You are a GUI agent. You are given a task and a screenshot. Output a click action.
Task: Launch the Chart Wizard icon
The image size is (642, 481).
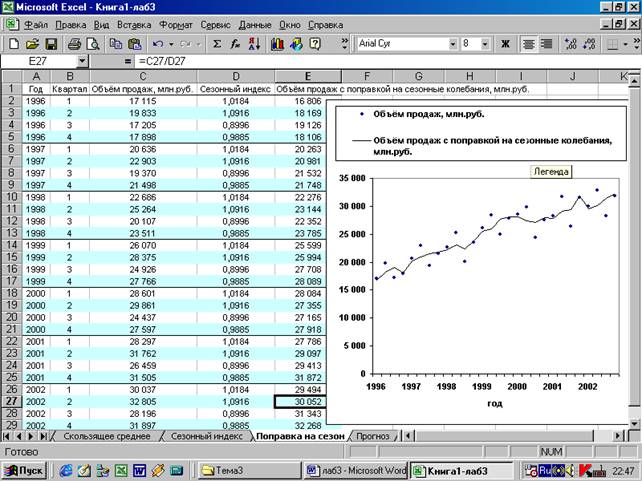(277, 44)
